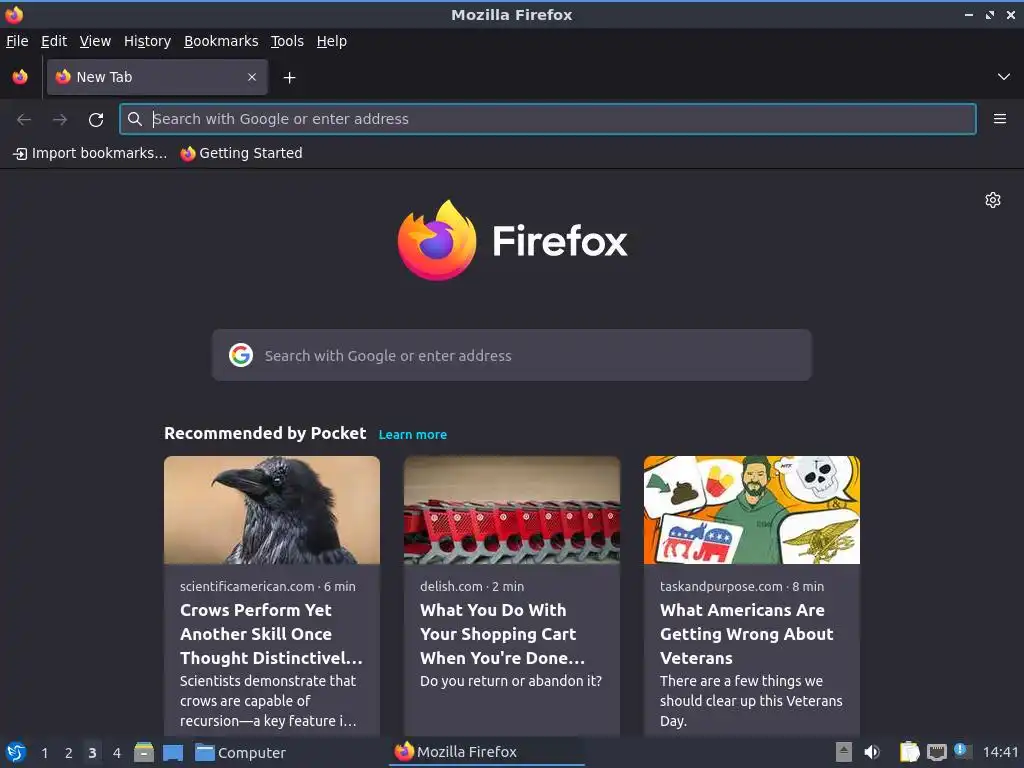Switch to workspace 3

click(92, 753)
